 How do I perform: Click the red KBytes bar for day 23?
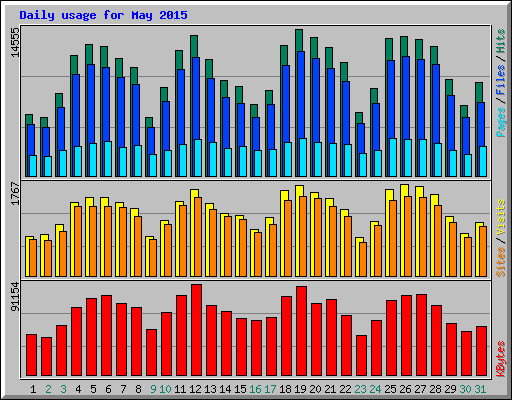(x=361, y=355)
